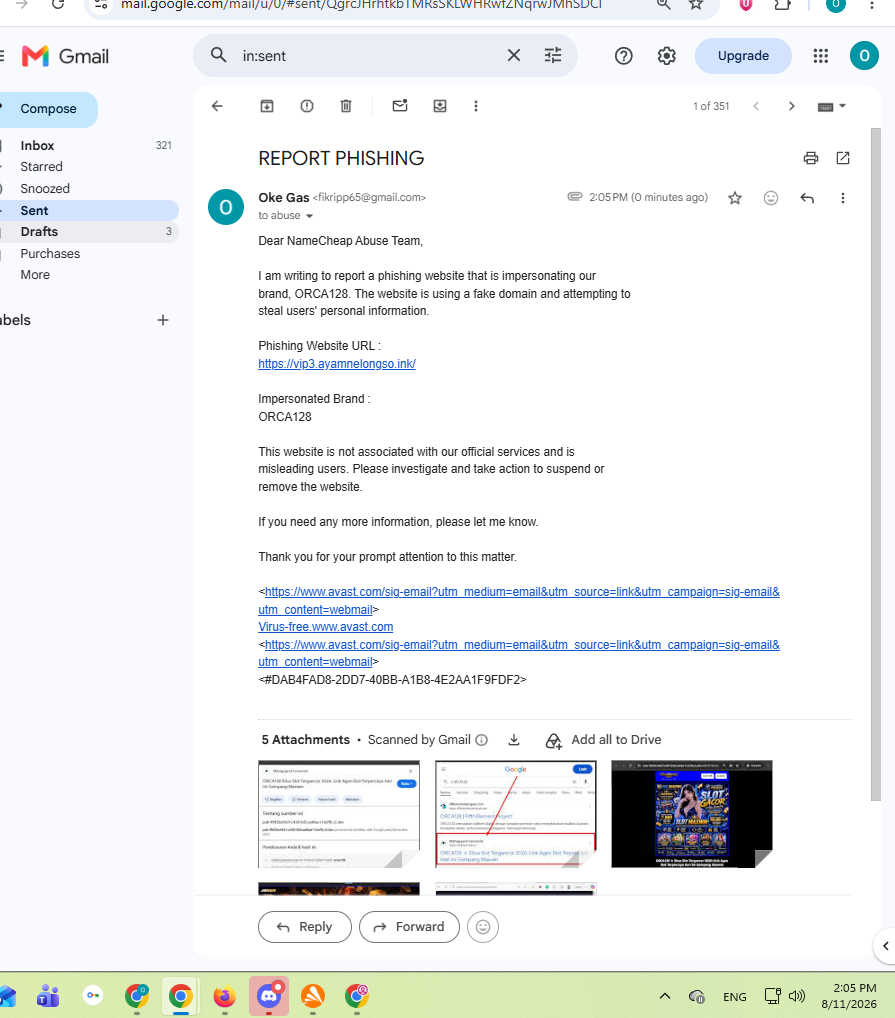Click the Compose button

point(48,109)
